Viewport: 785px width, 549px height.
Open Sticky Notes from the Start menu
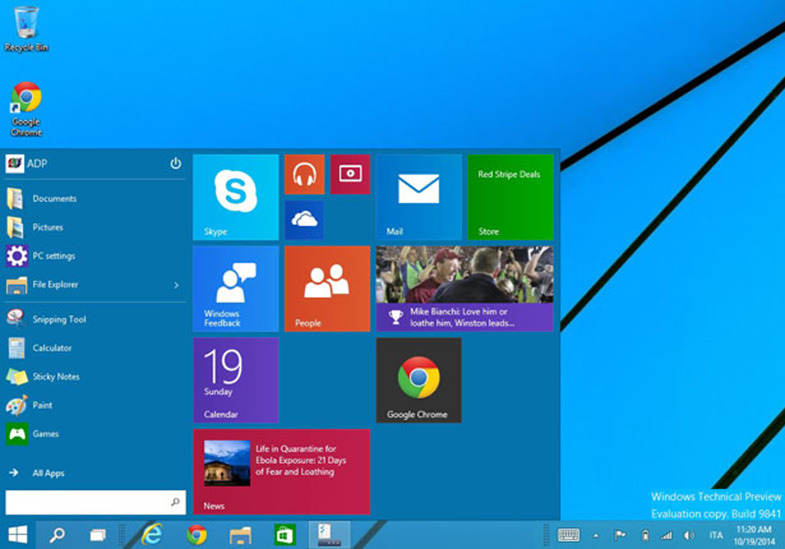[95, 376]
